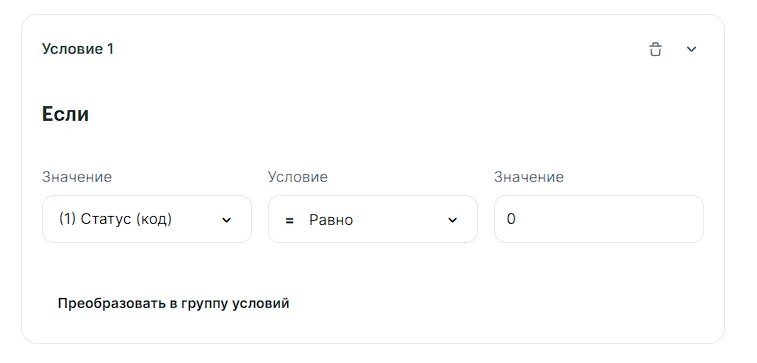Click the left Значение label above Статус
This screenshot has width=757, height=363.
pos(77,177)
